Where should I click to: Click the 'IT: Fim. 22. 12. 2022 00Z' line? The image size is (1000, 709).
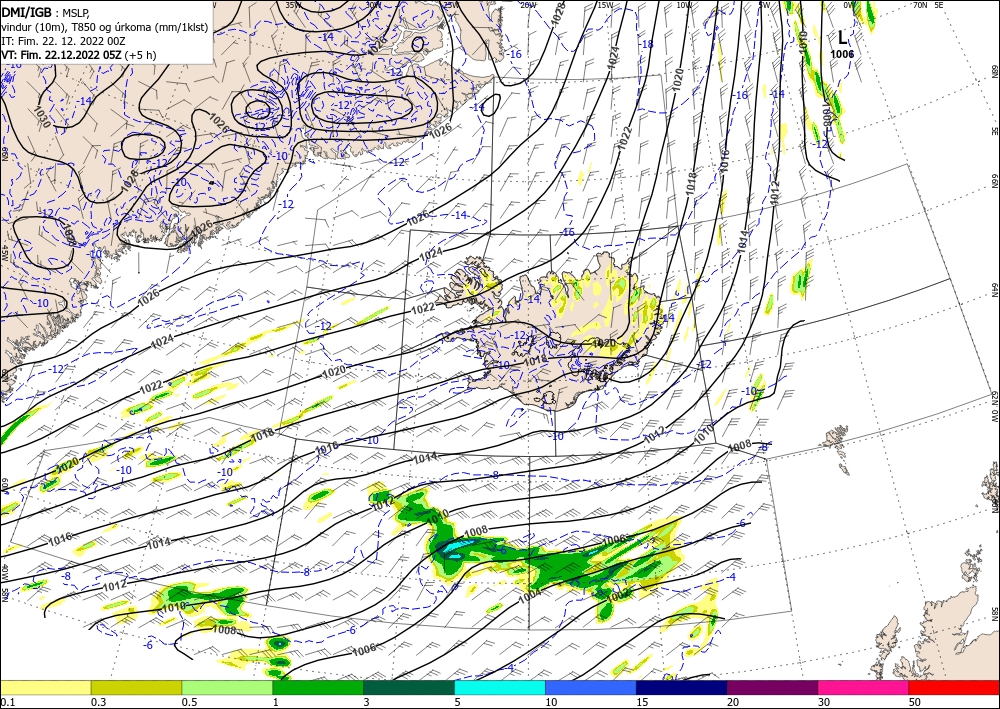(x=63, y=40)
